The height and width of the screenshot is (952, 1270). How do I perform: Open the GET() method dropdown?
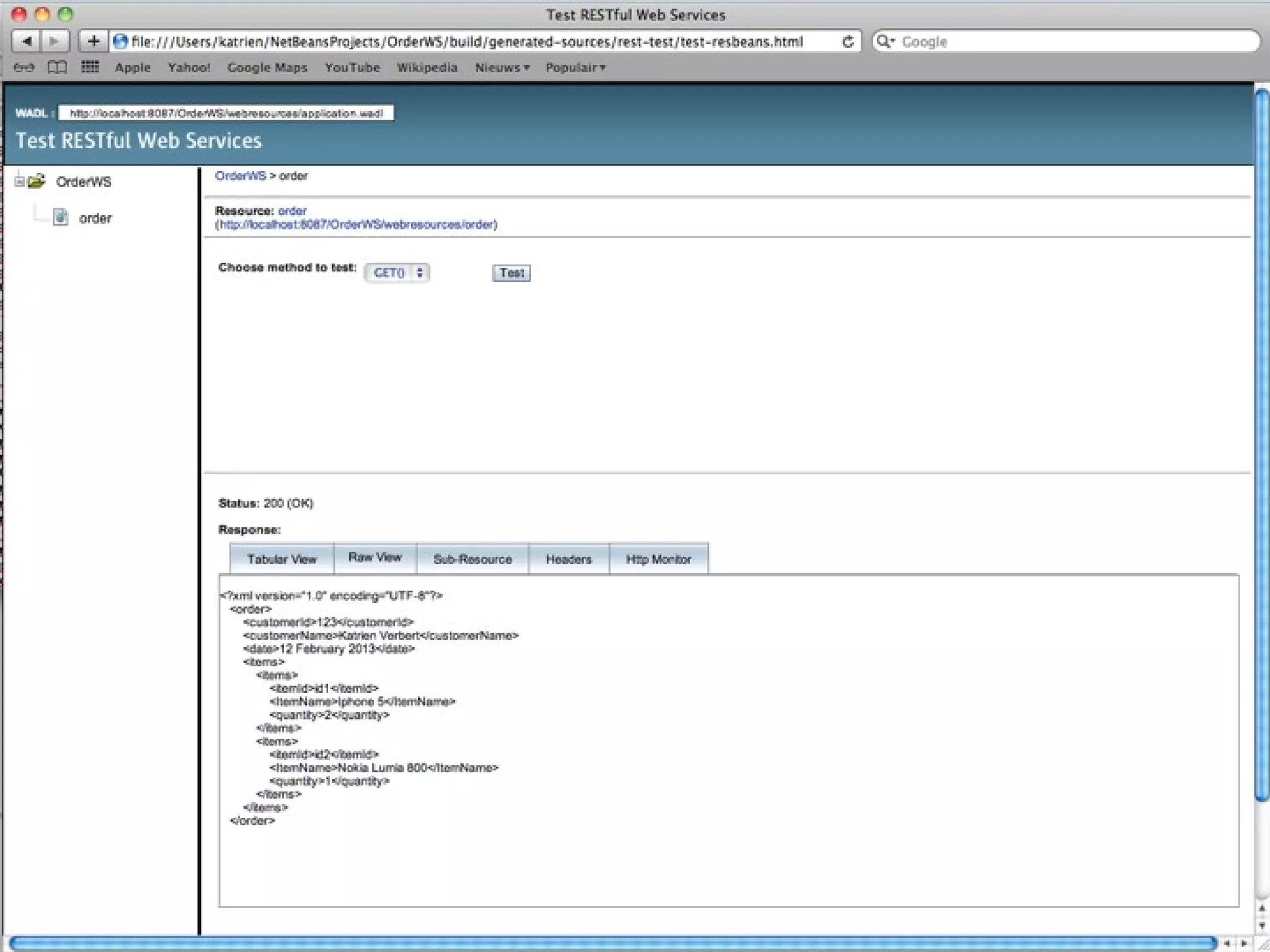397,273
